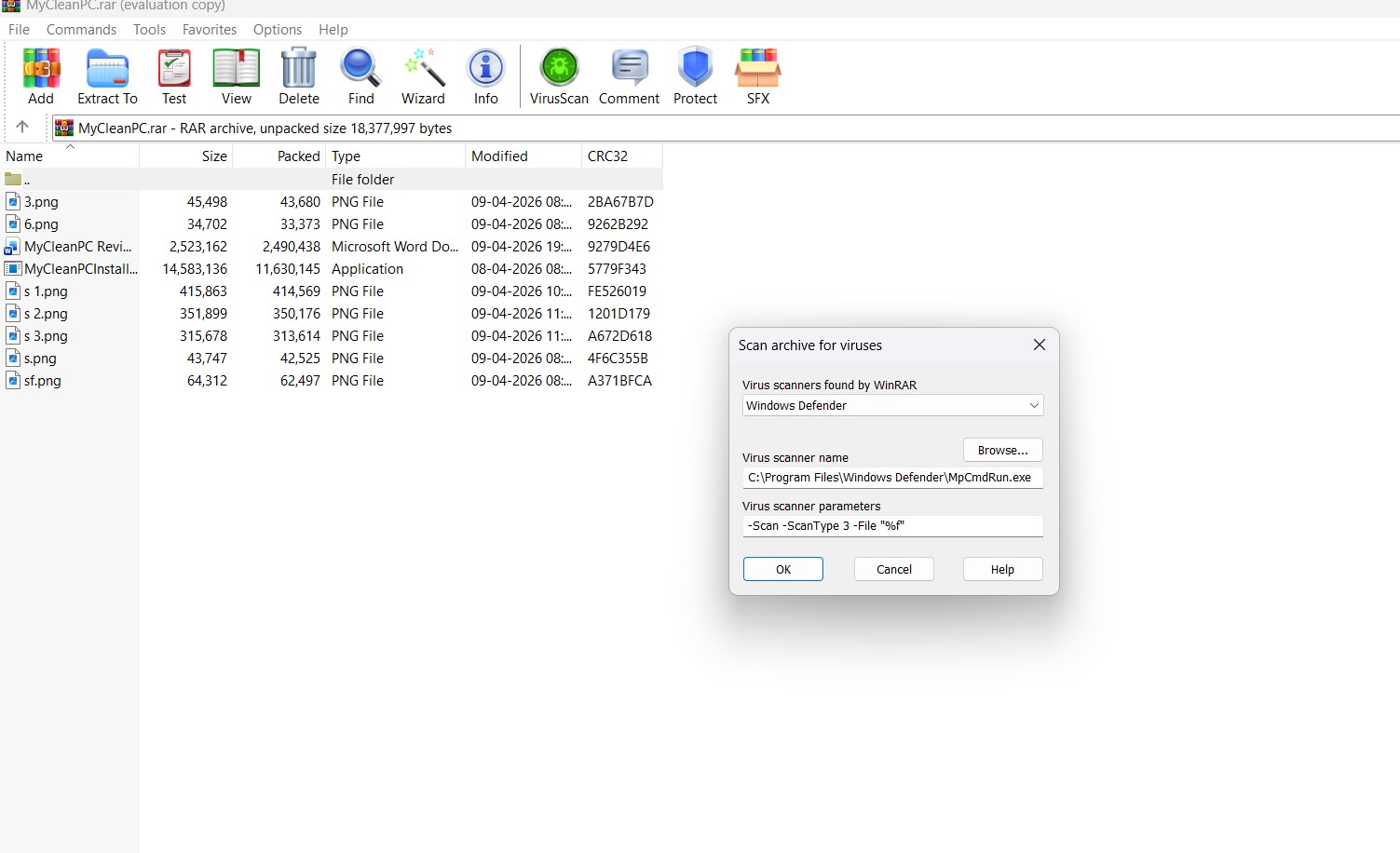Viewport: 1400px width, 853px height.
Task: Click OK in the scan dialog
Action: (783, 569)
